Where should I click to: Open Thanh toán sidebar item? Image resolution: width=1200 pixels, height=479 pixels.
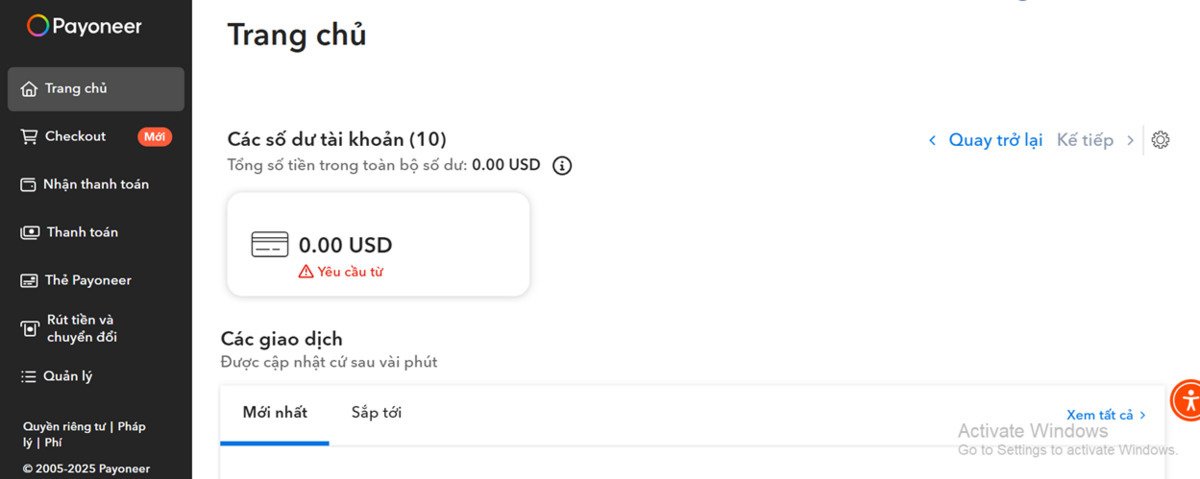coord(82,233)
